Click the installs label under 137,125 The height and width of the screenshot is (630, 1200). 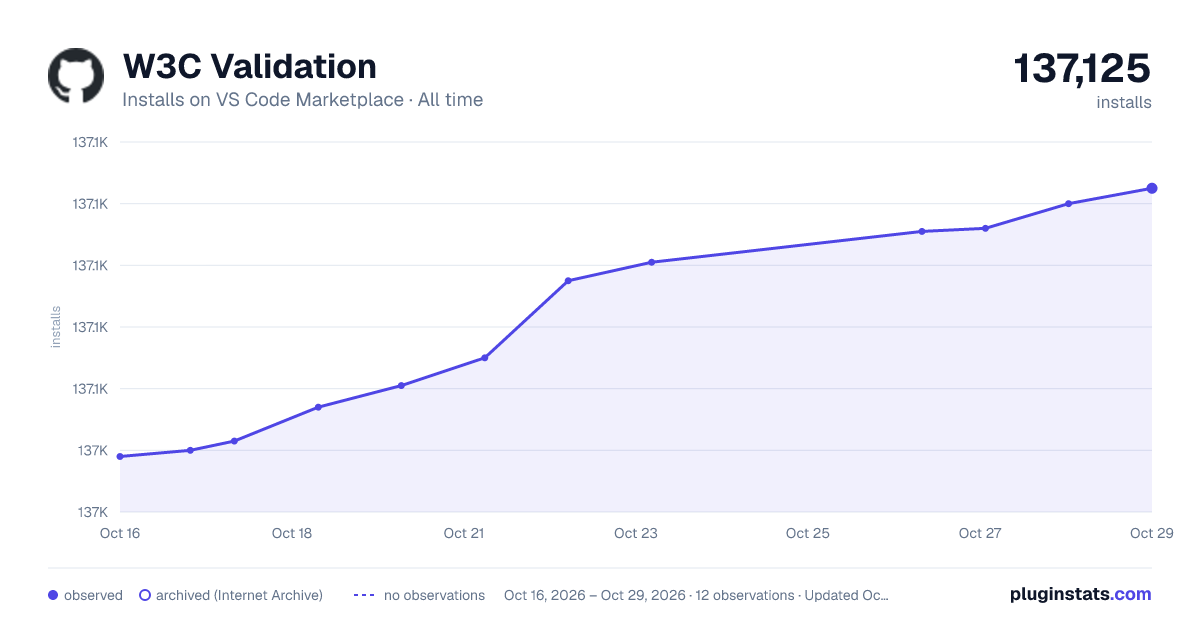click(1124, 102)
